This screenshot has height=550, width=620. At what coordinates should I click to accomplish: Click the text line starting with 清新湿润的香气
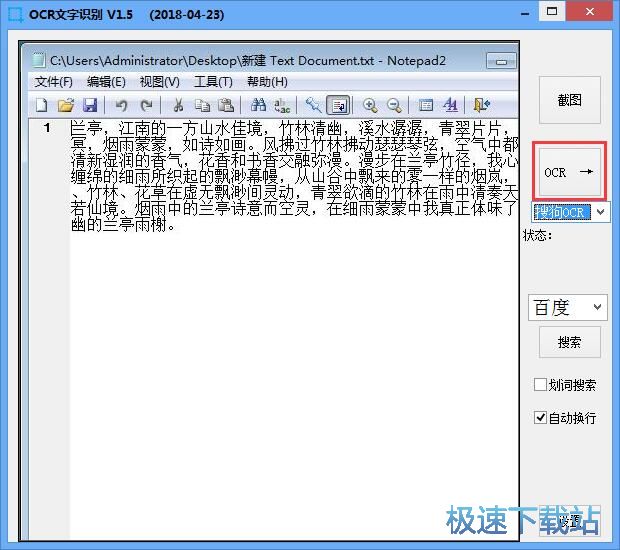[x=294, y=161]
